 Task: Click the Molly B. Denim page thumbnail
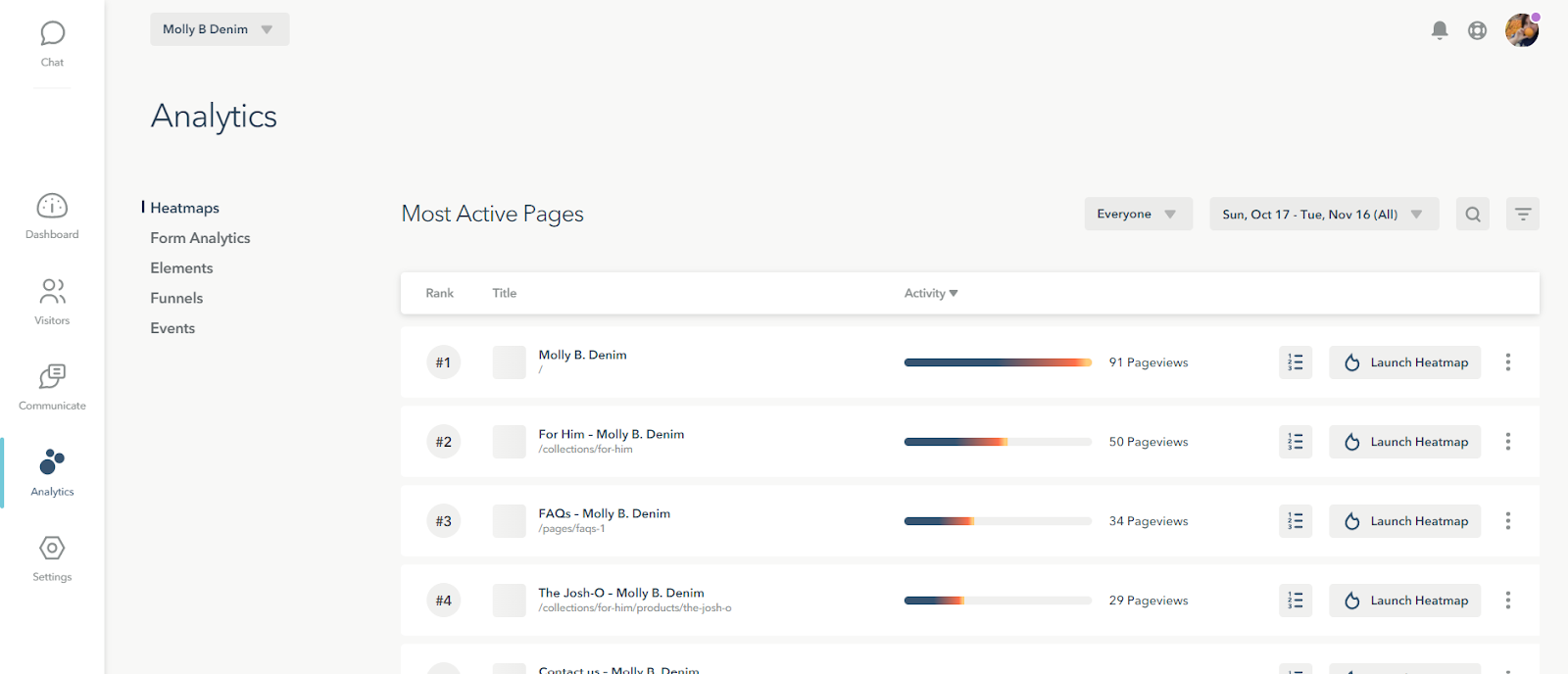510,362
